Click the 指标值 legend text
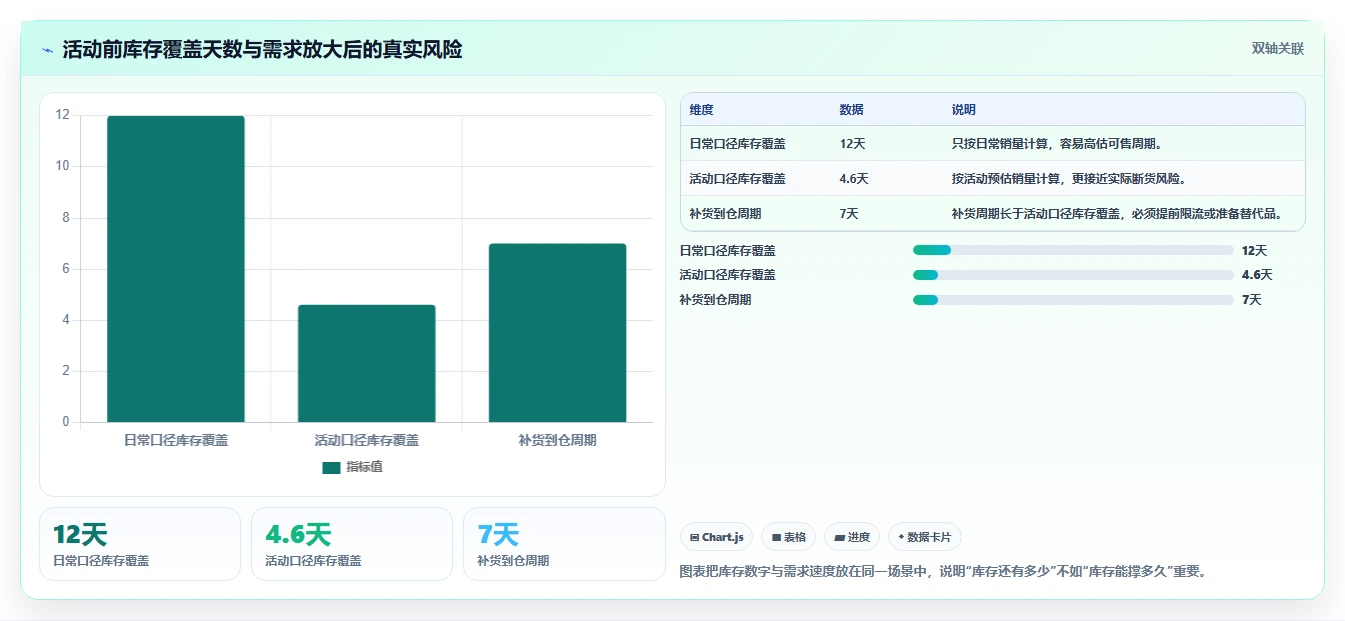This screenshot has width=1345, height=621. pyautogui.click(x=364, y=467)
